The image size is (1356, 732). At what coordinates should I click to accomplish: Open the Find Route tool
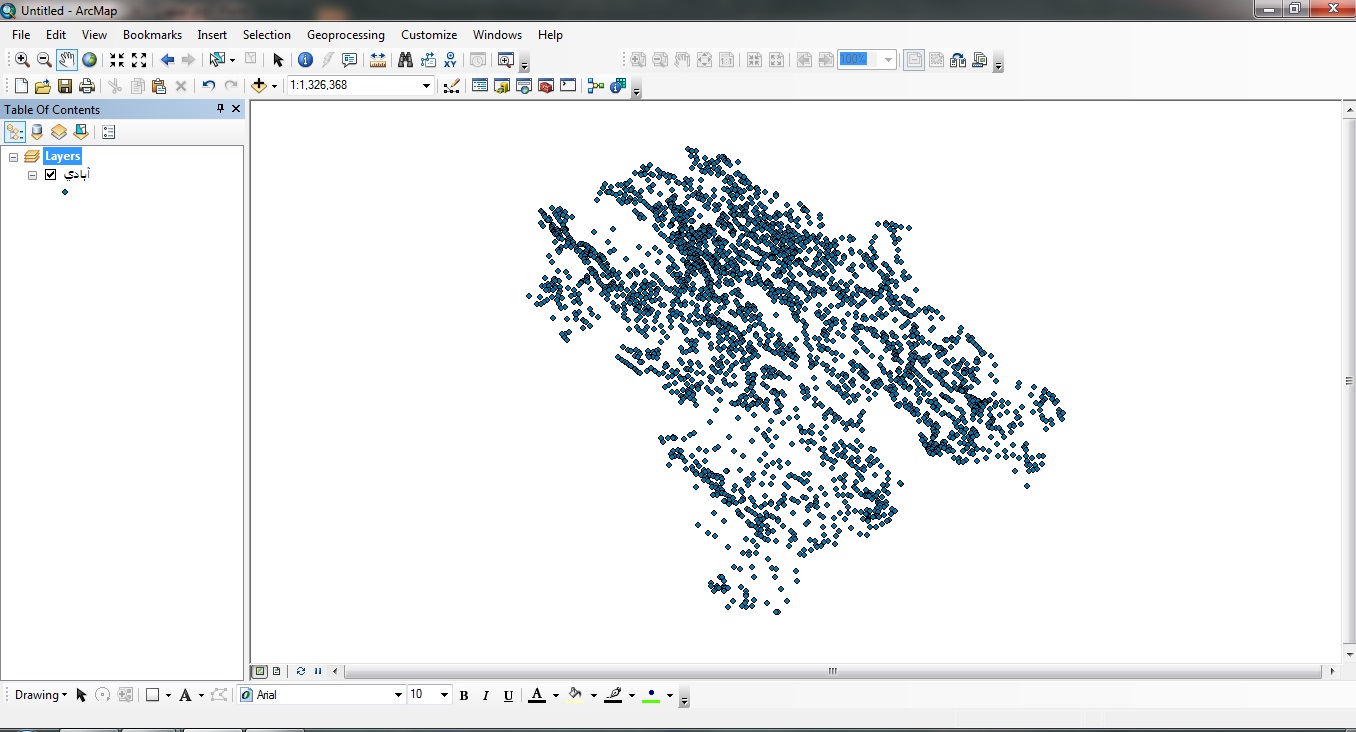[x=428, y=60]
